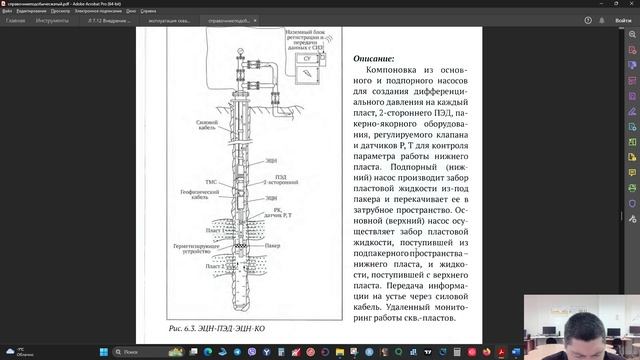Open the Справка menu
Screen dimensions: 640x360
click(148, 11)
